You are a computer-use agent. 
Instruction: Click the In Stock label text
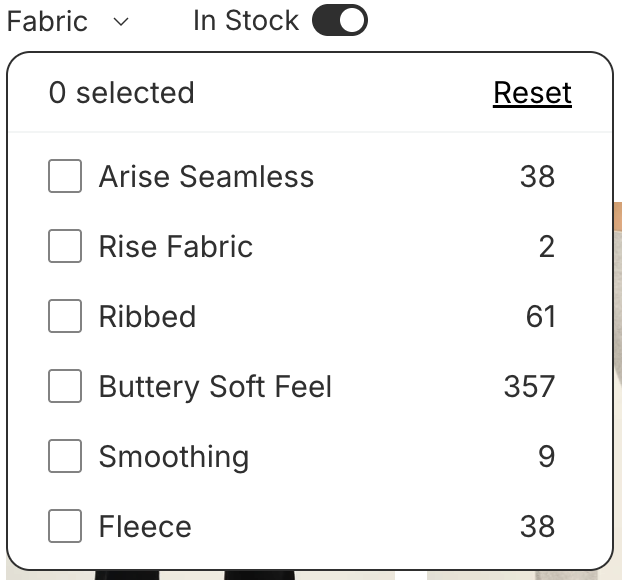246,21
